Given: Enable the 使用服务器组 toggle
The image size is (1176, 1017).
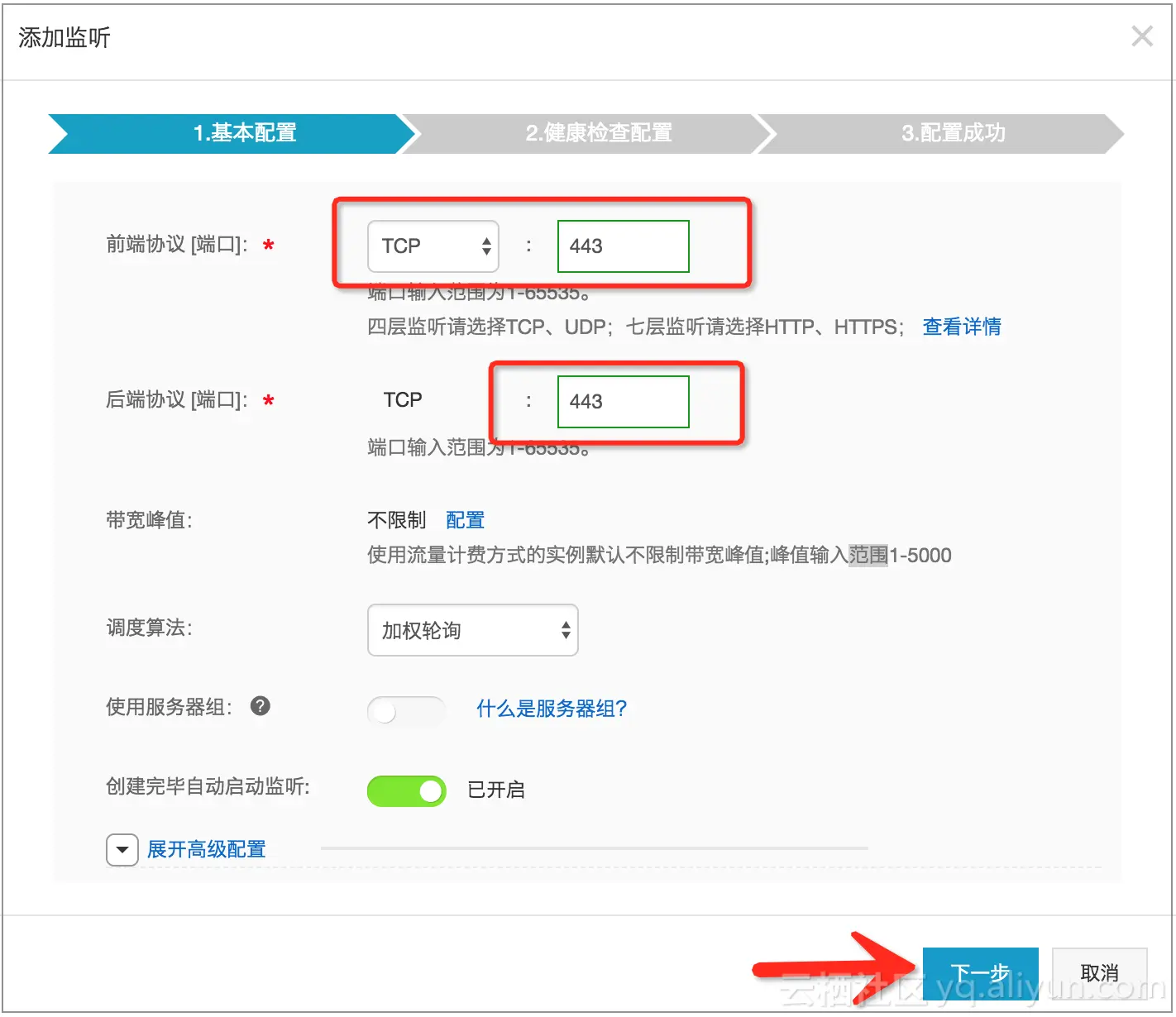Looking at the screenshot, I should [406, 711].
